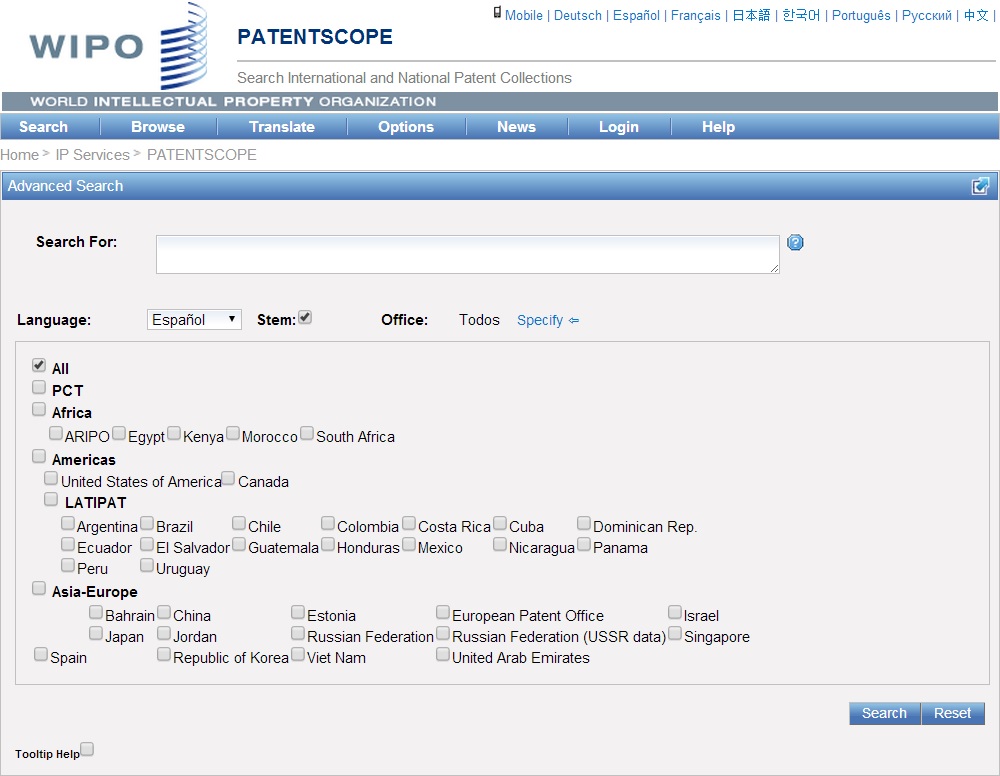Check the Kenya checkbox

[174, 433]
